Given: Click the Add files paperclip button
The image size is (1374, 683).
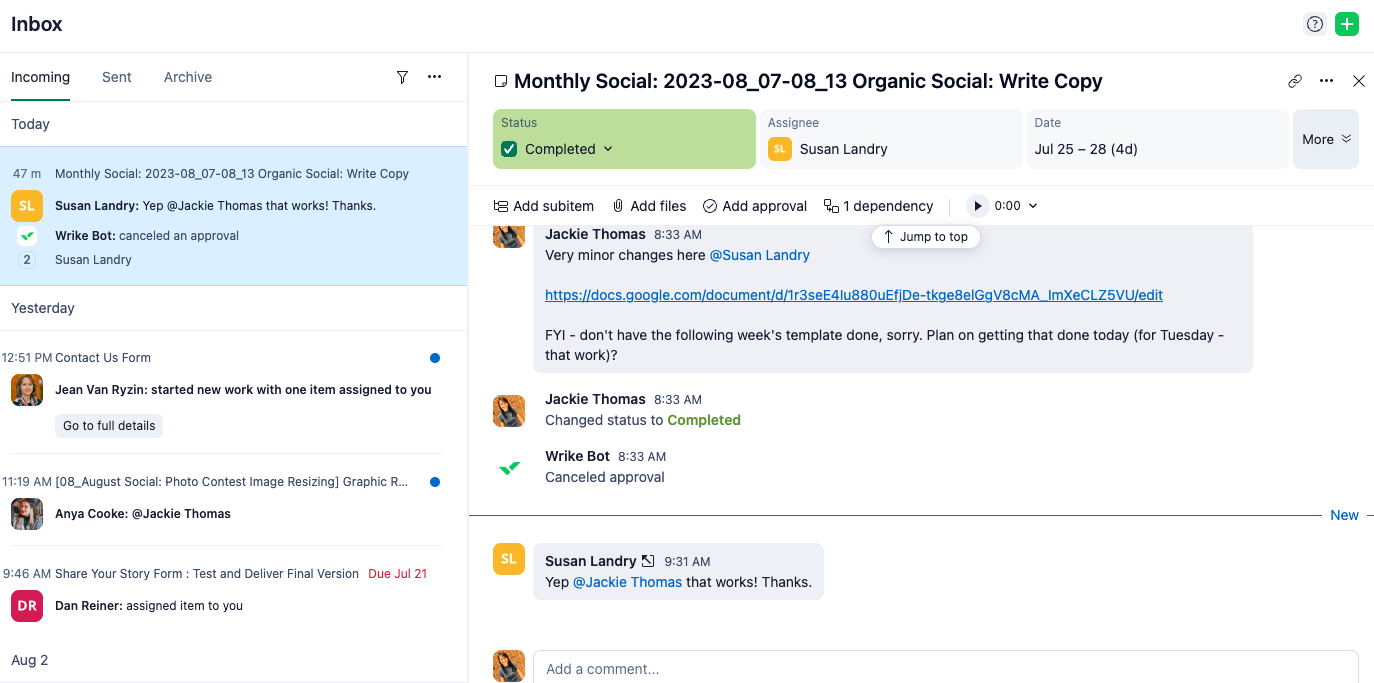Looking at the screenshot, I should click(x=649, y=206).
